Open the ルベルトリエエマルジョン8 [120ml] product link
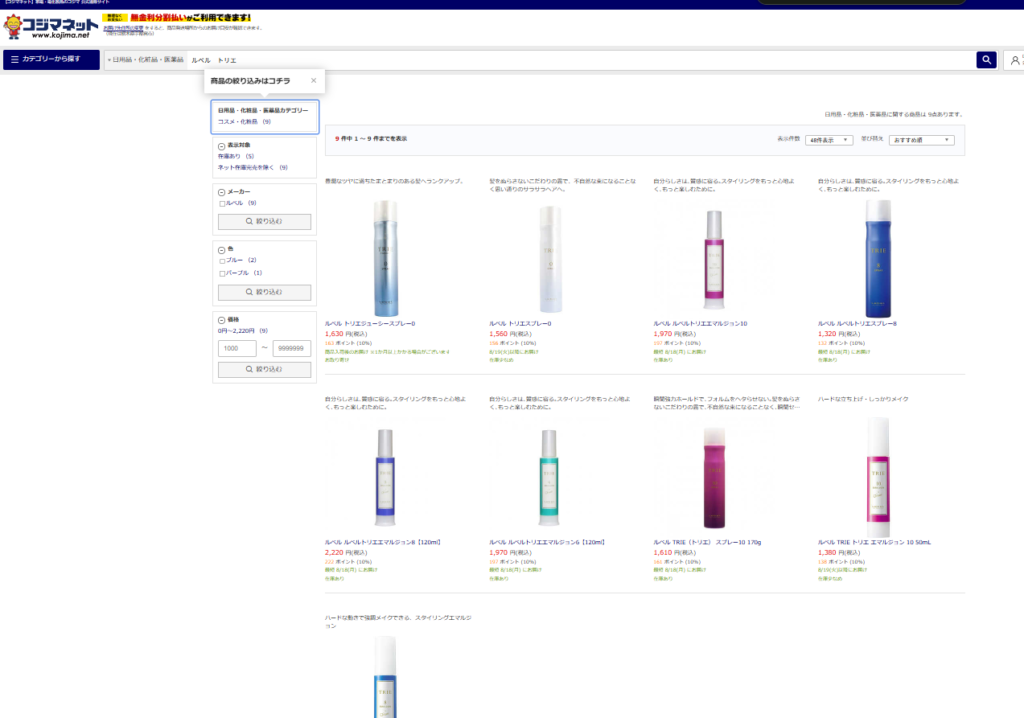The width and height of the screenshot is (1024, 718). pos(383,542)
